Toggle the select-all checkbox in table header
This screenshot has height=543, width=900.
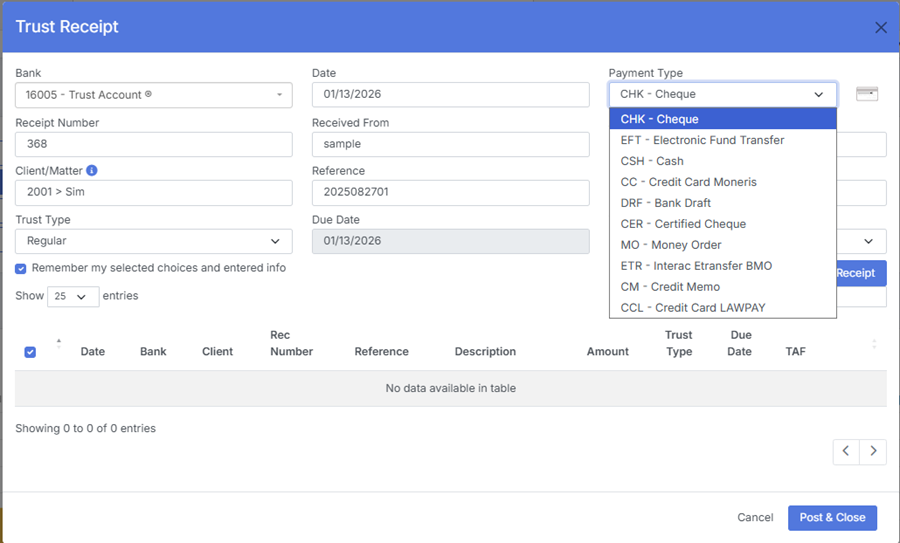click(x=30, y=352)
